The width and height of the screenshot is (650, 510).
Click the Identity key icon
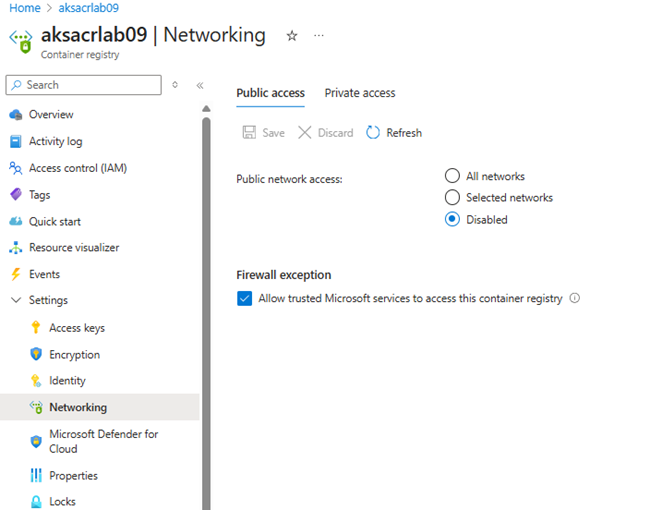[x=36, y=381]
